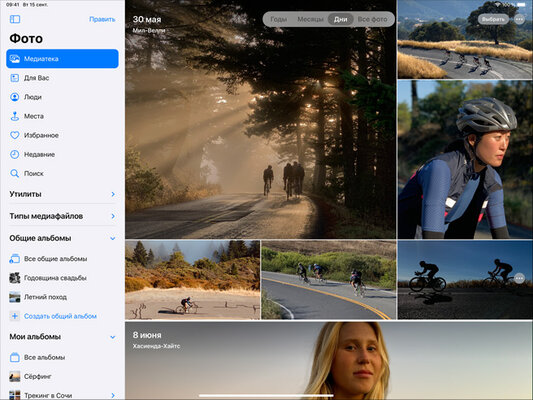Viewport: 533px width, 400px height.
Task: Open the Поиск magnifier icon
Action: 15,174
